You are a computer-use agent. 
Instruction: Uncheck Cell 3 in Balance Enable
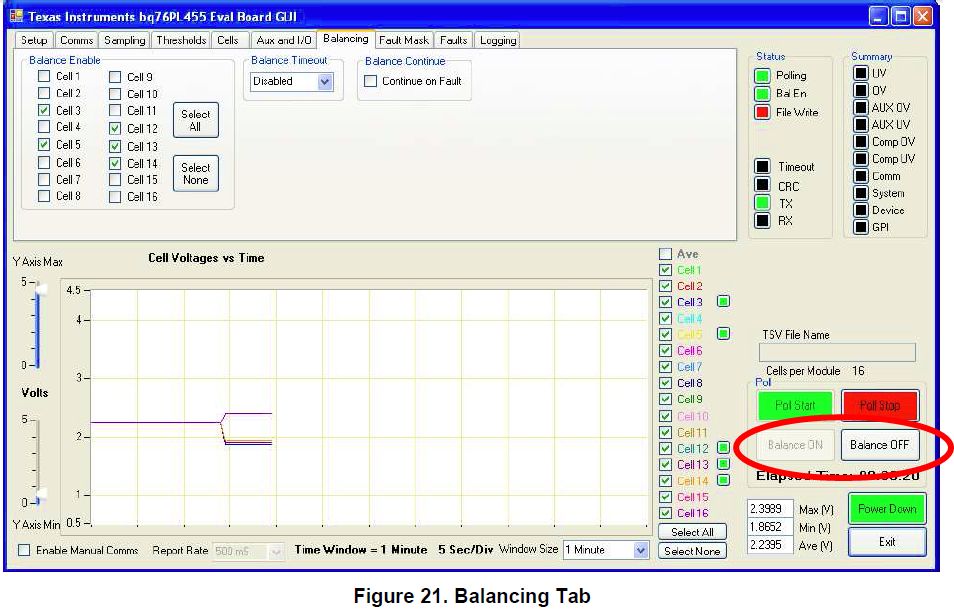(44, 110)
